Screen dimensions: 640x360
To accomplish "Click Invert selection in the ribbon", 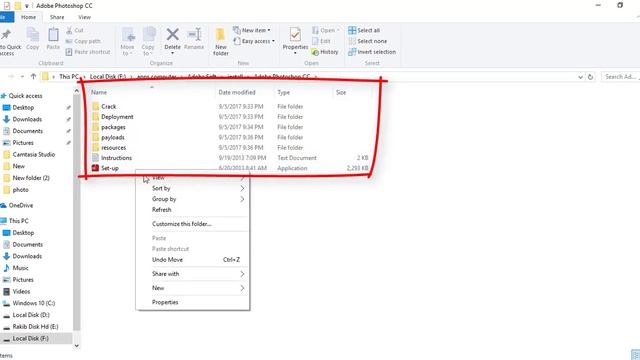I will (372, 52).
